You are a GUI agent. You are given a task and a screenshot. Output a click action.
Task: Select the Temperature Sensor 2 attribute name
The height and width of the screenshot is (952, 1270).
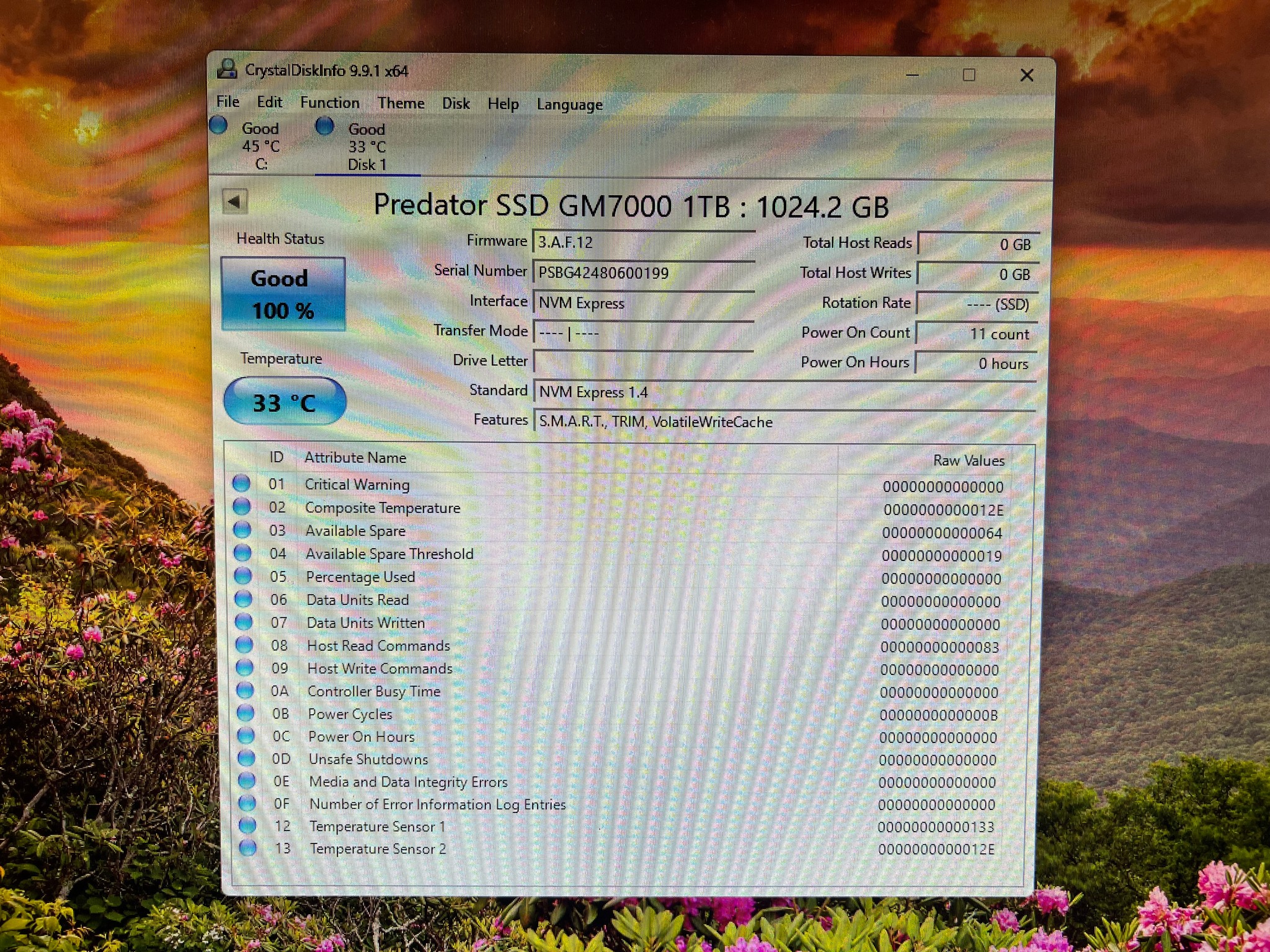378,848
